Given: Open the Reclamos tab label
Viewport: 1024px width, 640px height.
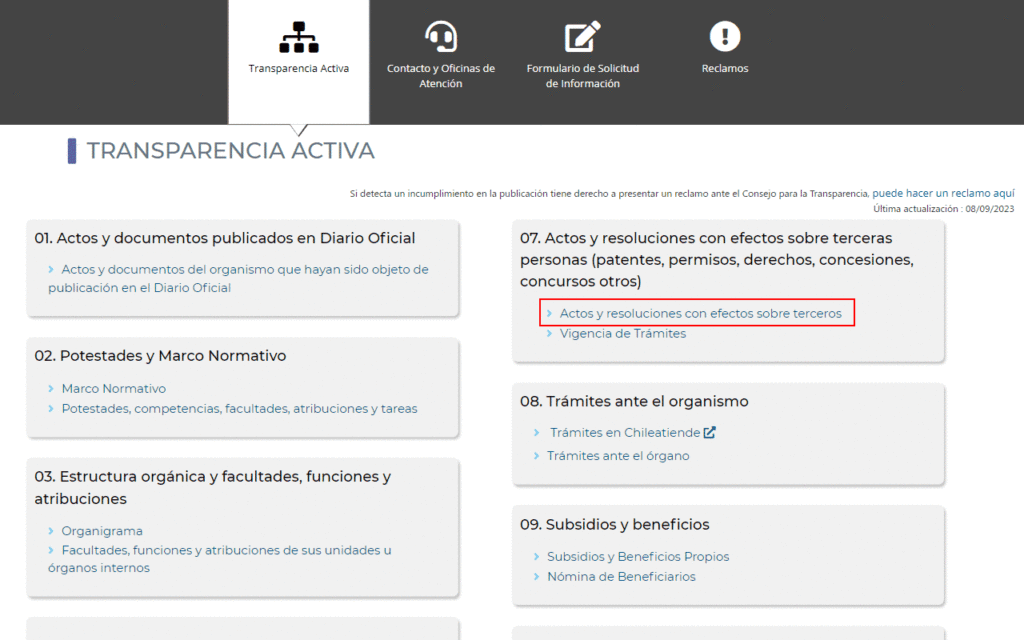Looking at the screenshot, I should pyautogui.click(x=725, y=69).
